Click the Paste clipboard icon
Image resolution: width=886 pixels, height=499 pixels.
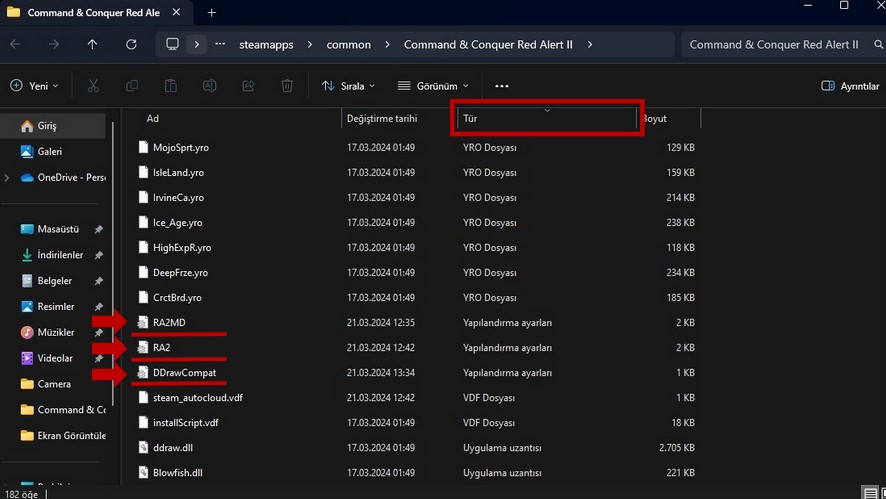[171, 86]
